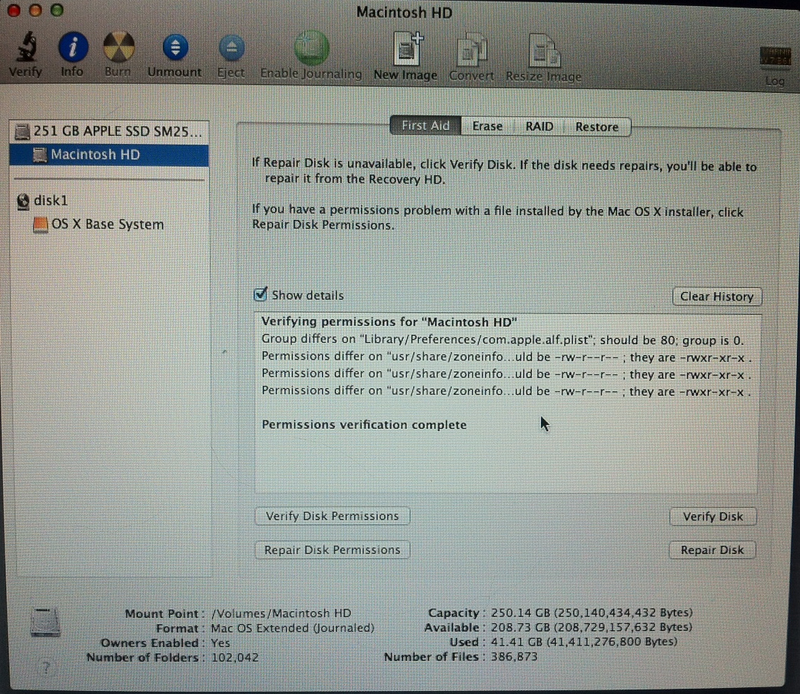The image size is (800, 694).
Task: Click Format value Mac OS Extended (Journaled)
Action: pyautogui.click(x=292, y=628)
